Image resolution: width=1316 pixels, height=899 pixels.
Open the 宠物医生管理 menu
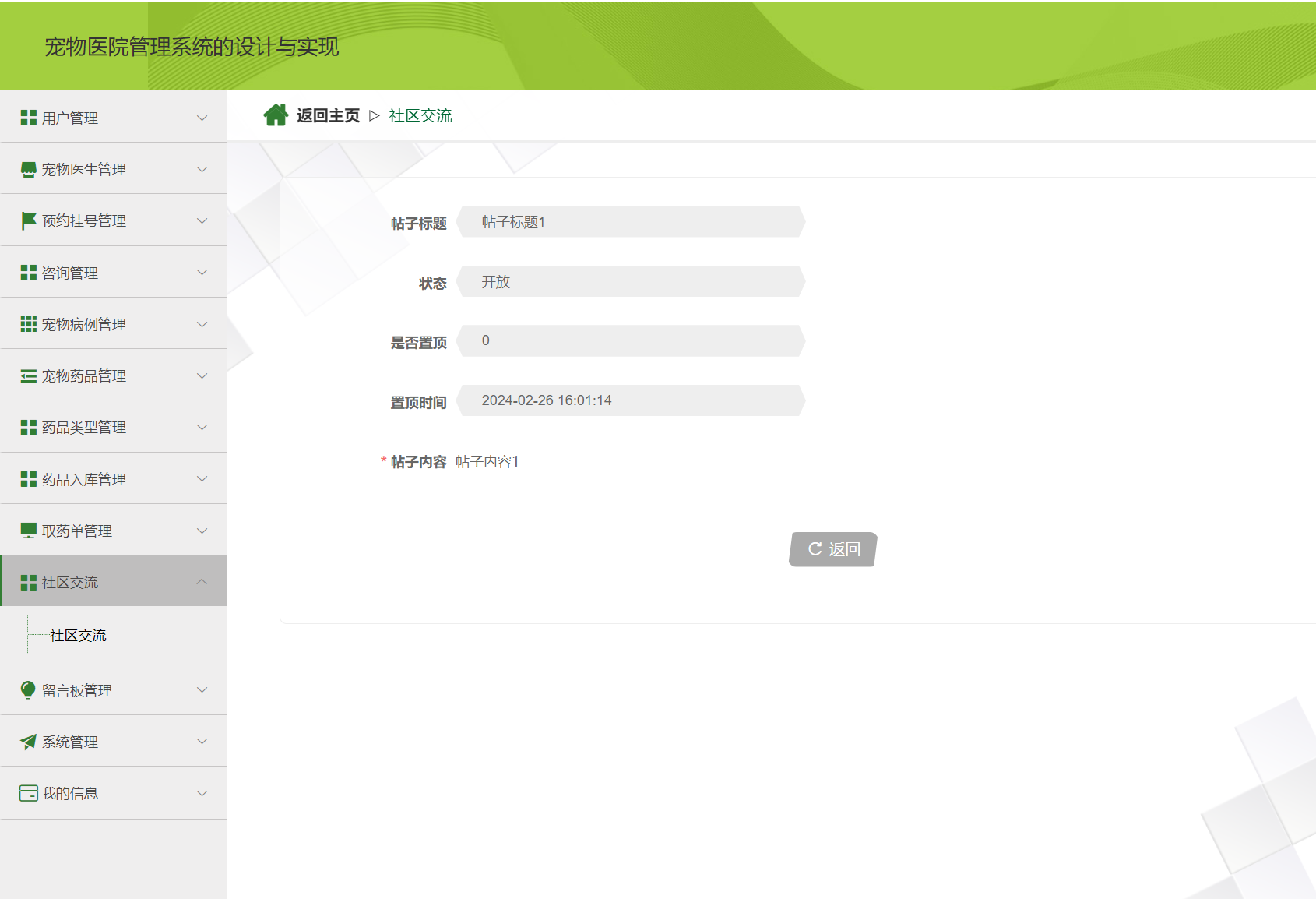[x=114, y=169]
